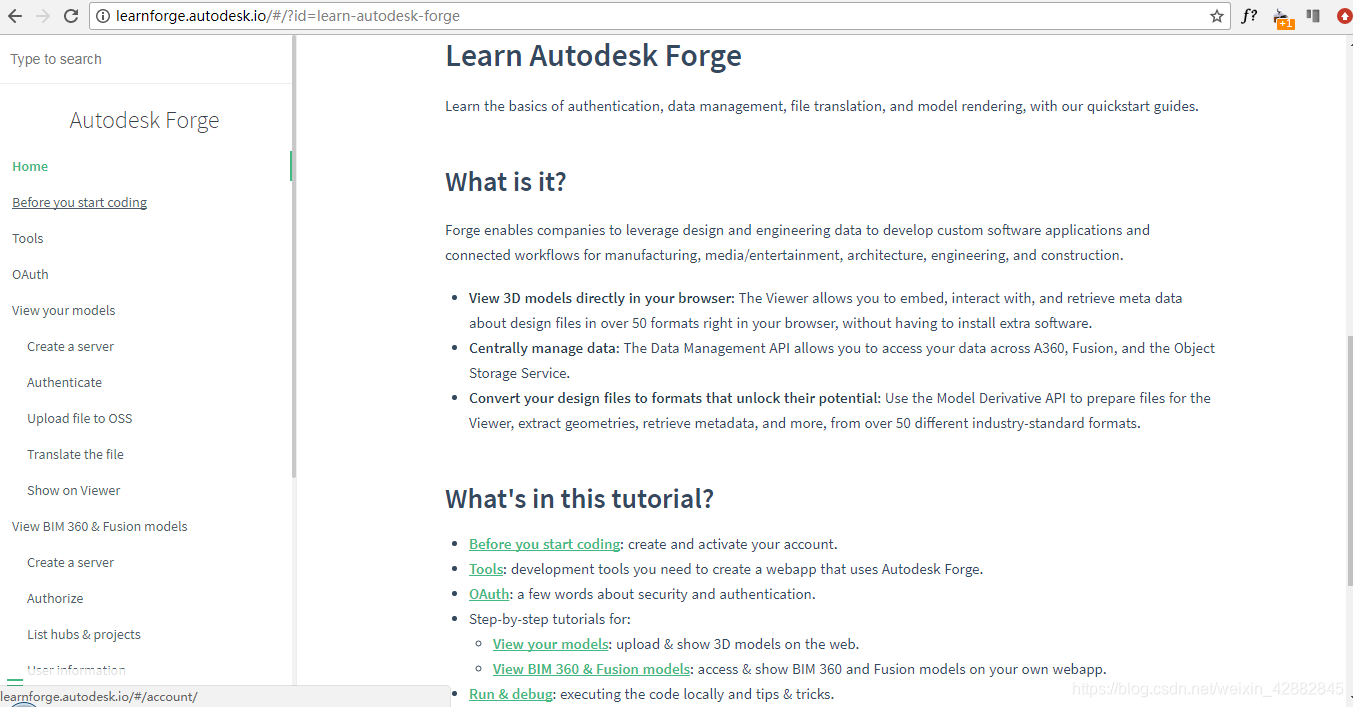This screenshot has width=1353, height=707.
Task: Expand View BIM 360 & Fusion models section
Action: coord(99,526)
